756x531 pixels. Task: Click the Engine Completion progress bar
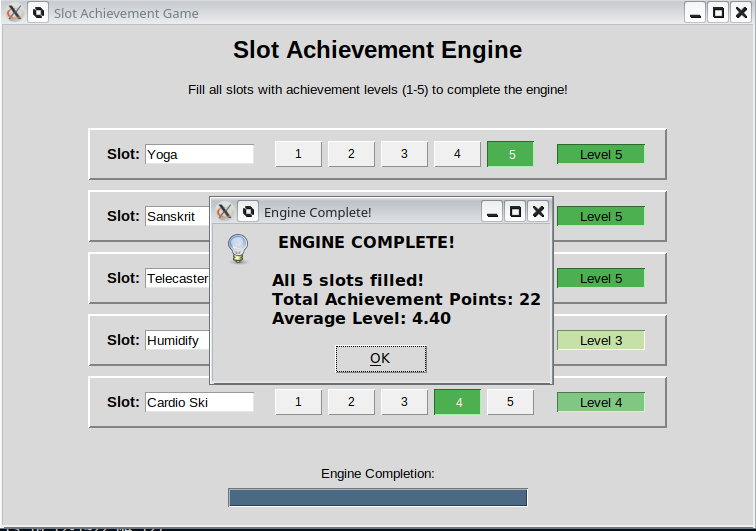[377, 497]
